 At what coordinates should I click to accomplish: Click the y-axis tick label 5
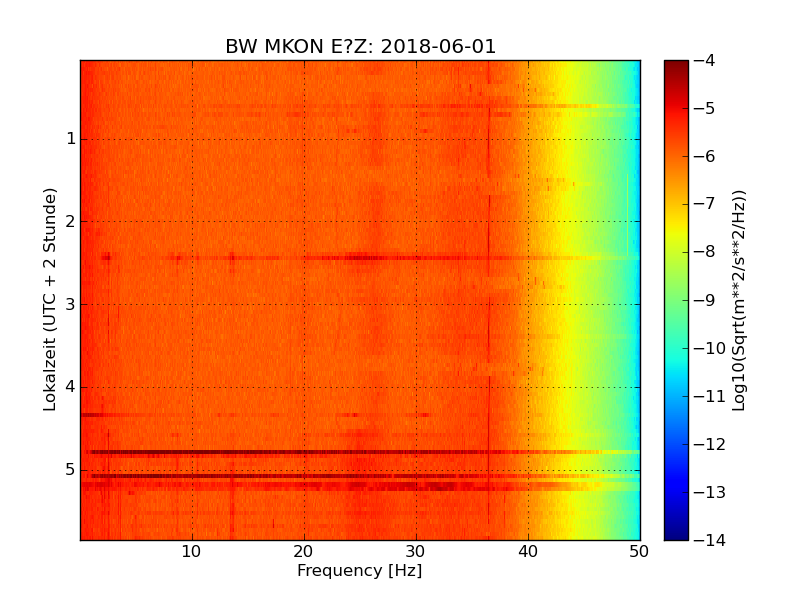coord(71,470)
